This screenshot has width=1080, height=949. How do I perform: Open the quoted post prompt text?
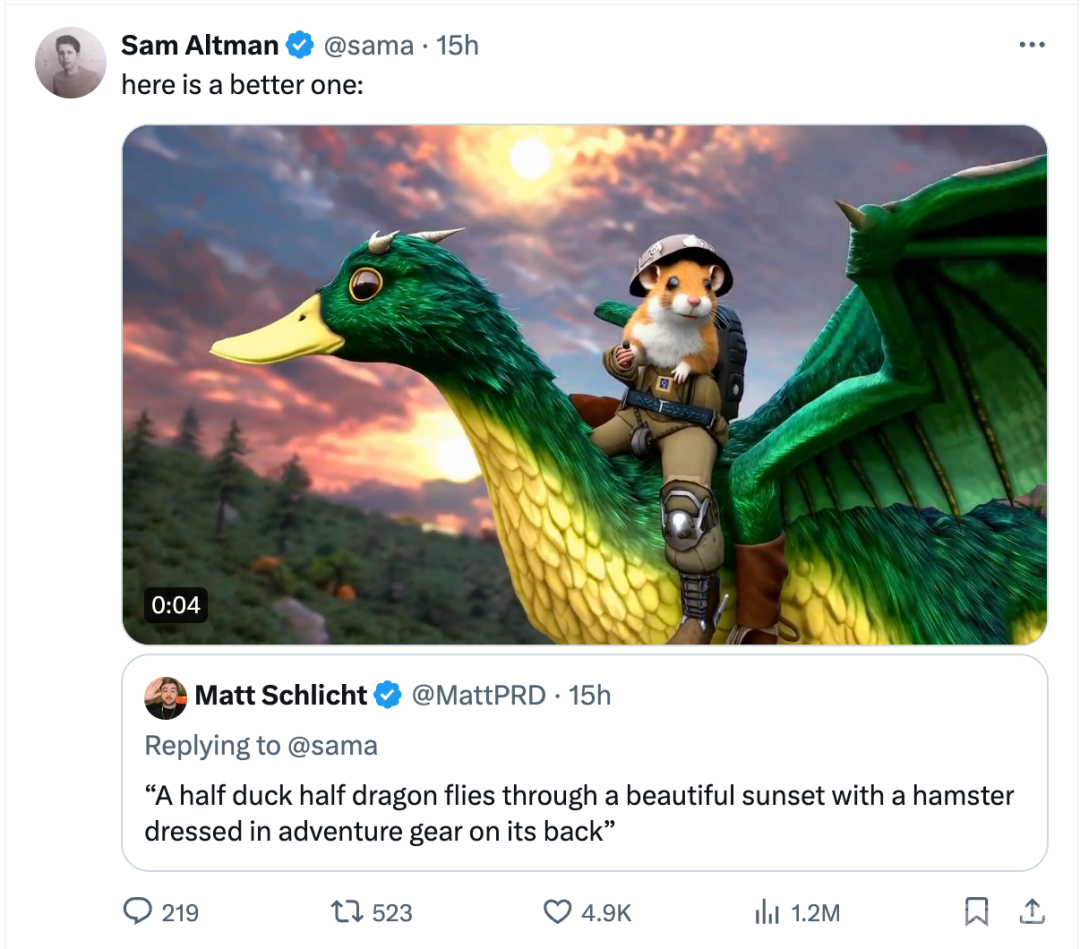pos(579,813)
